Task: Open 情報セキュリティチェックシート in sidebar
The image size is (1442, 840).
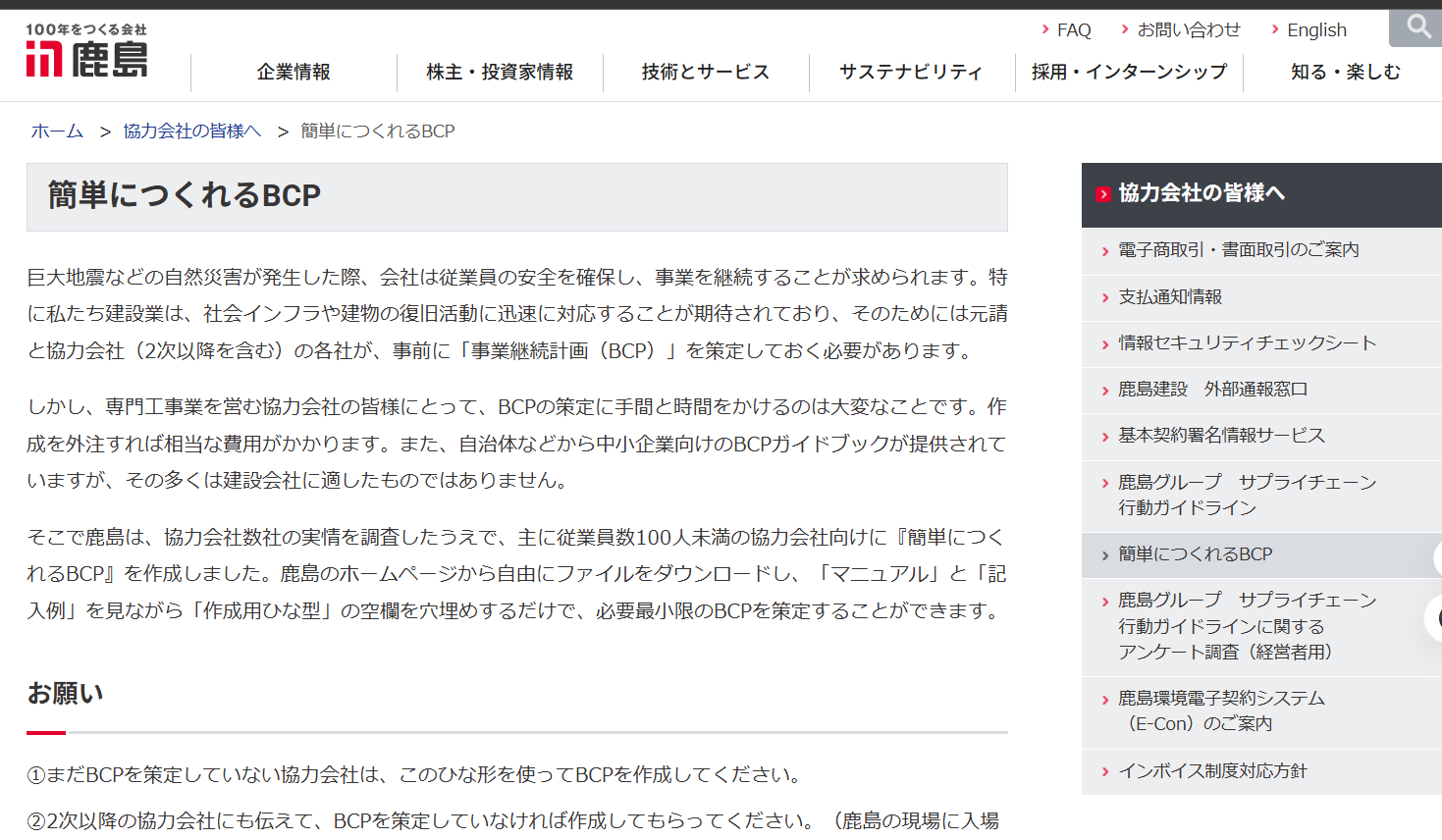Action: point(1261,343)
